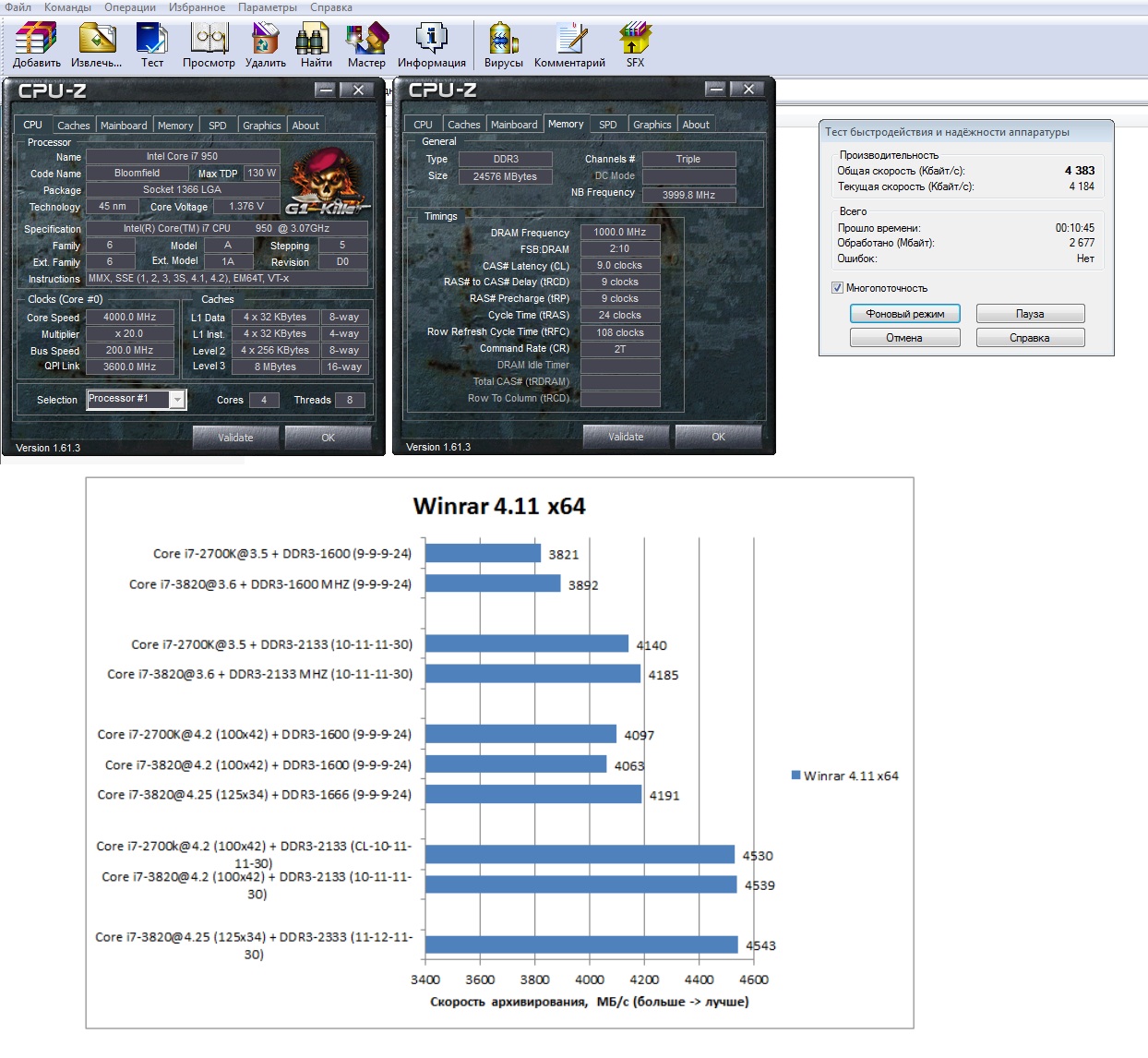The height and width of the screenshot is (1058, 1148).
Task: Open the Файл menu
Action: pos(18,7)
